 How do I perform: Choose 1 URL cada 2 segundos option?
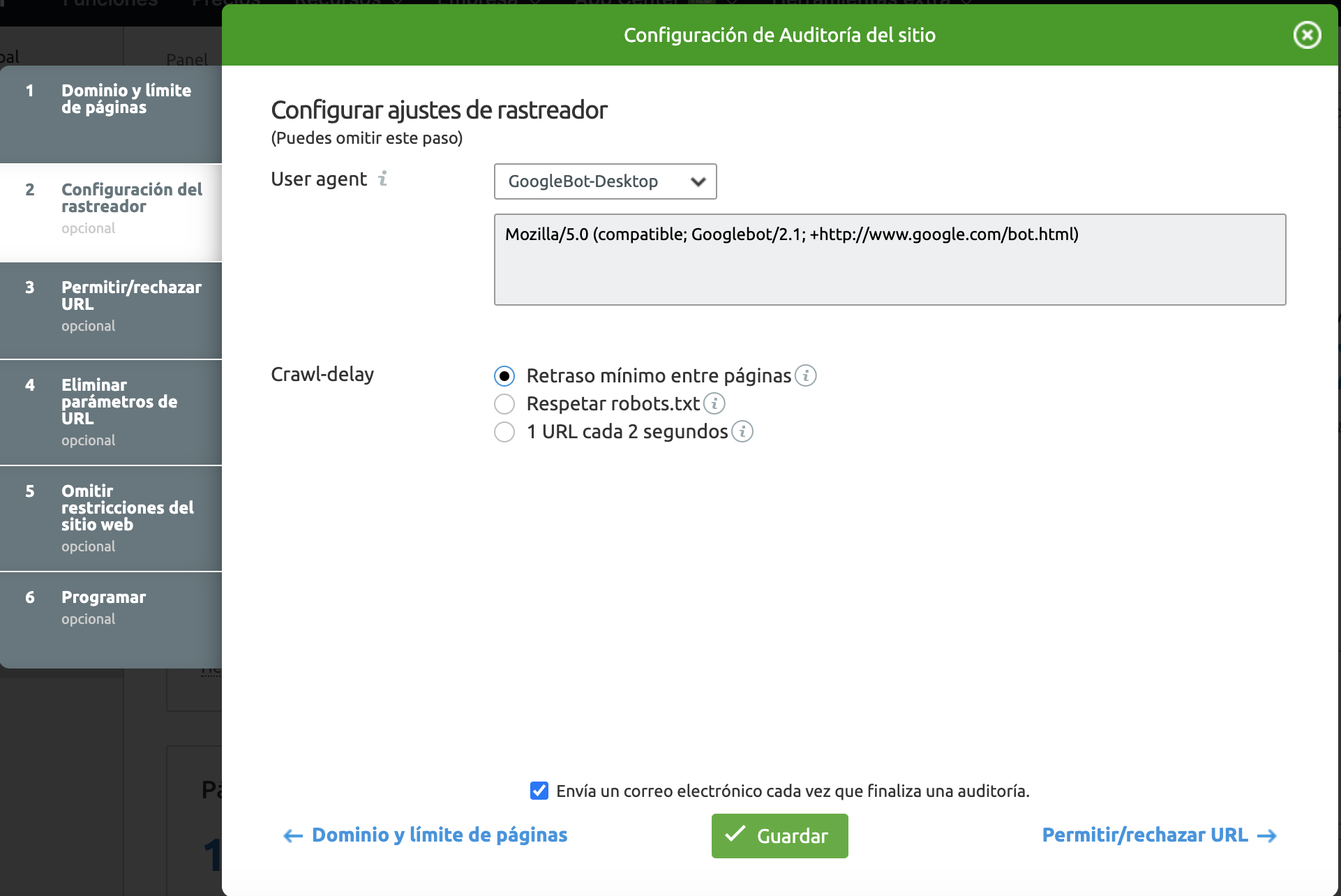[504, 432]
